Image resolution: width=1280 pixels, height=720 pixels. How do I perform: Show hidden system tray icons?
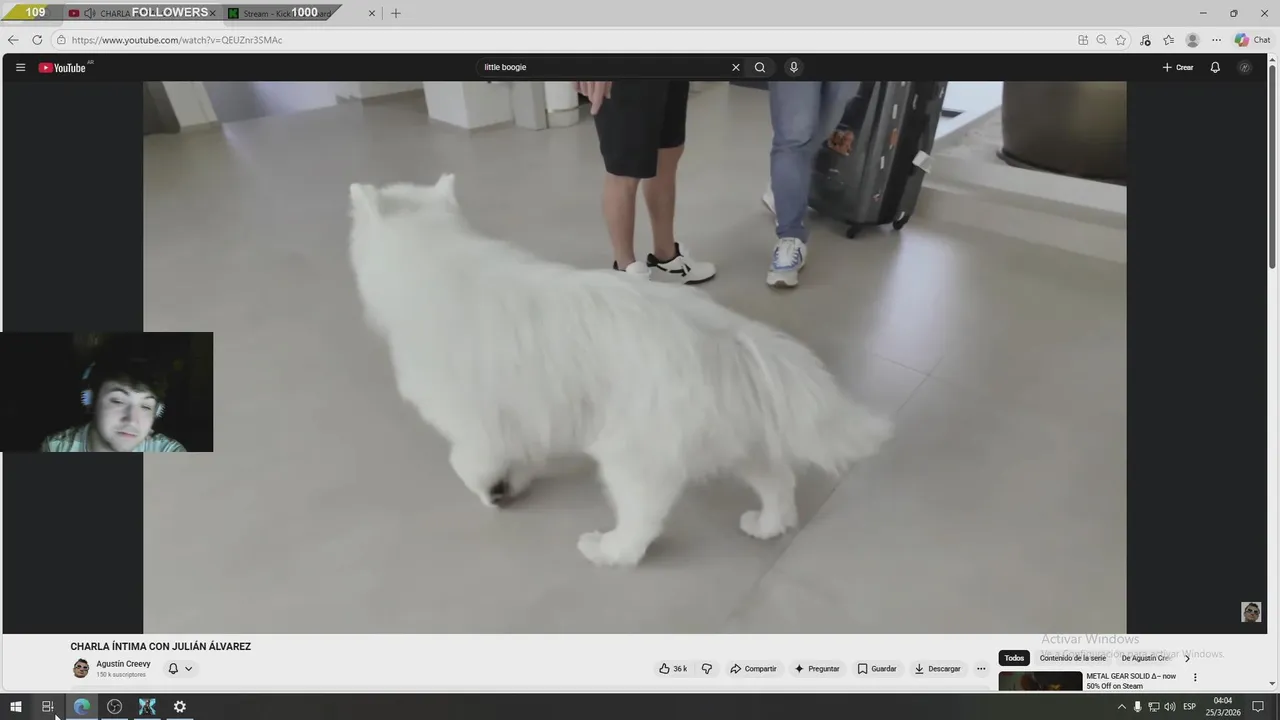coord(1121,707)
